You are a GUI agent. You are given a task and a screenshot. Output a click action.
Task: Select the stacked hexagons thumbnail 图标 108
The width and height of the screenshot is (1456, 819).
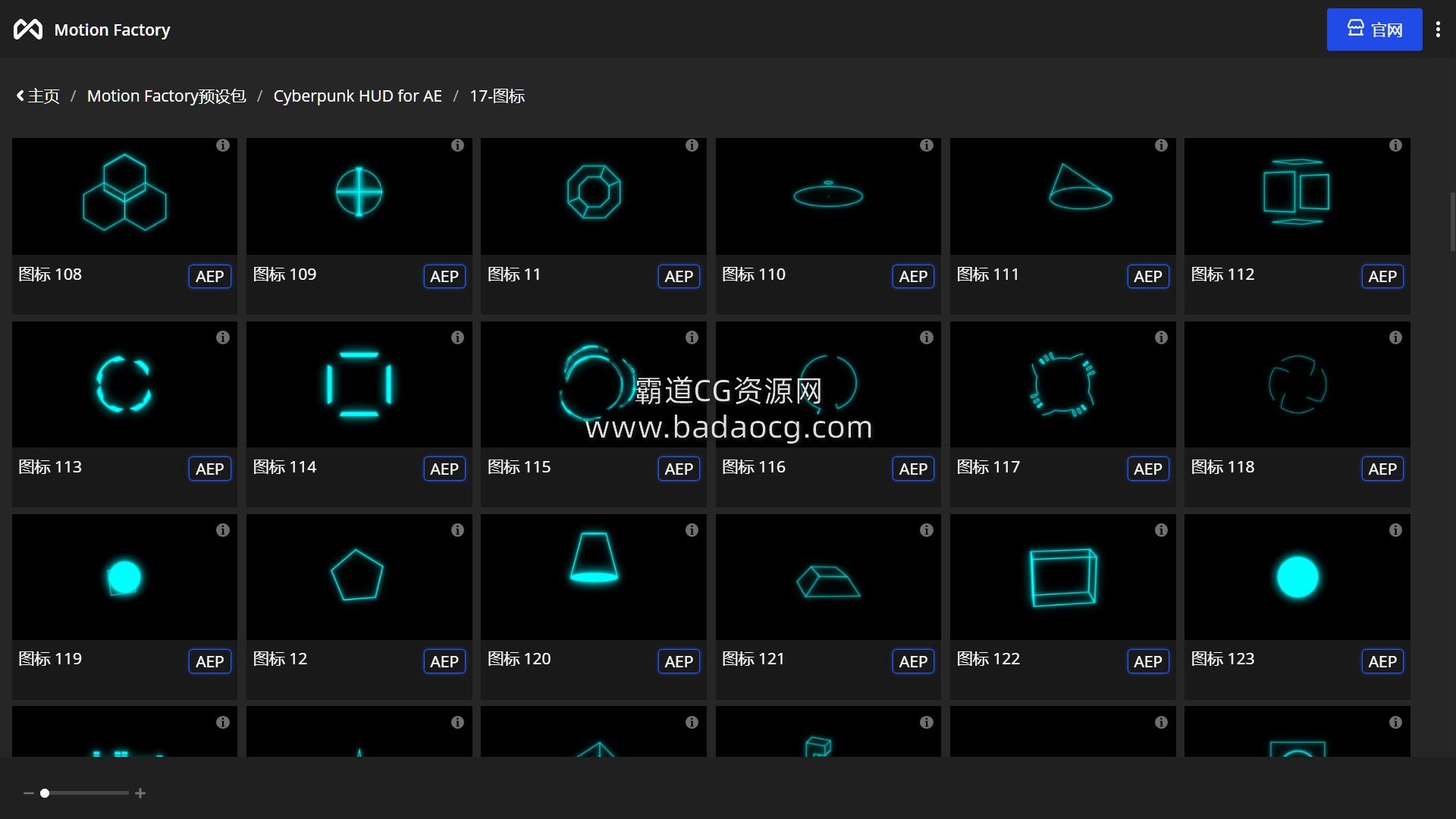[124, 196]
